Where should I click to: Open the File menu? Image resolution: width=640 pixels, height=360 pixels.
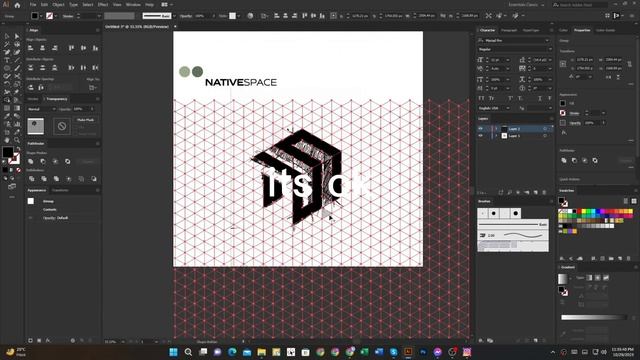[33, 5]
